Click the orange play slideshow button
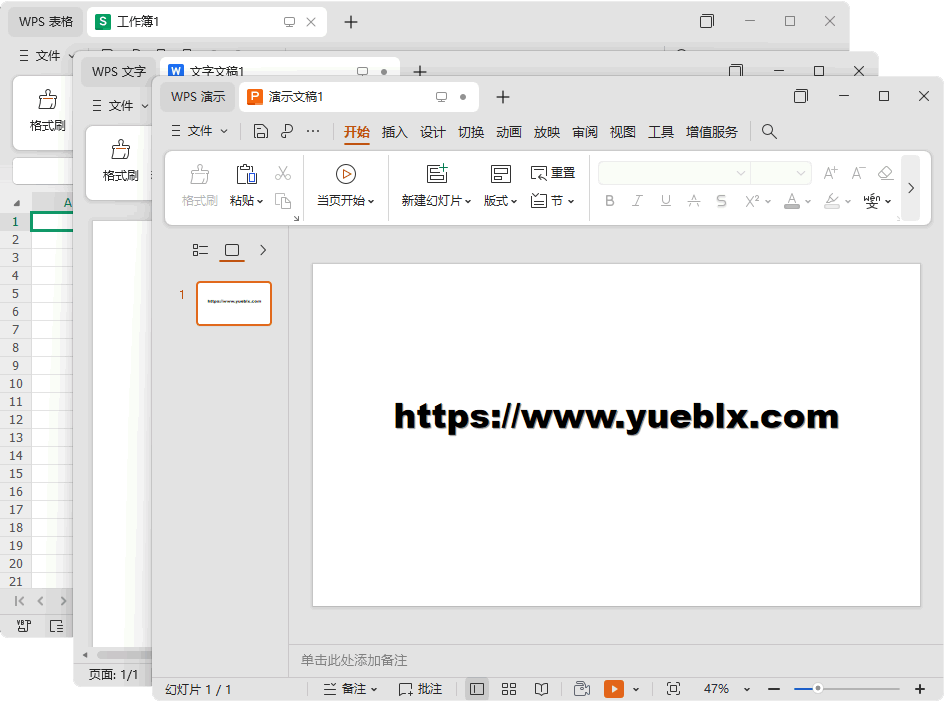 pyautogui.click(x=614, y=689)
